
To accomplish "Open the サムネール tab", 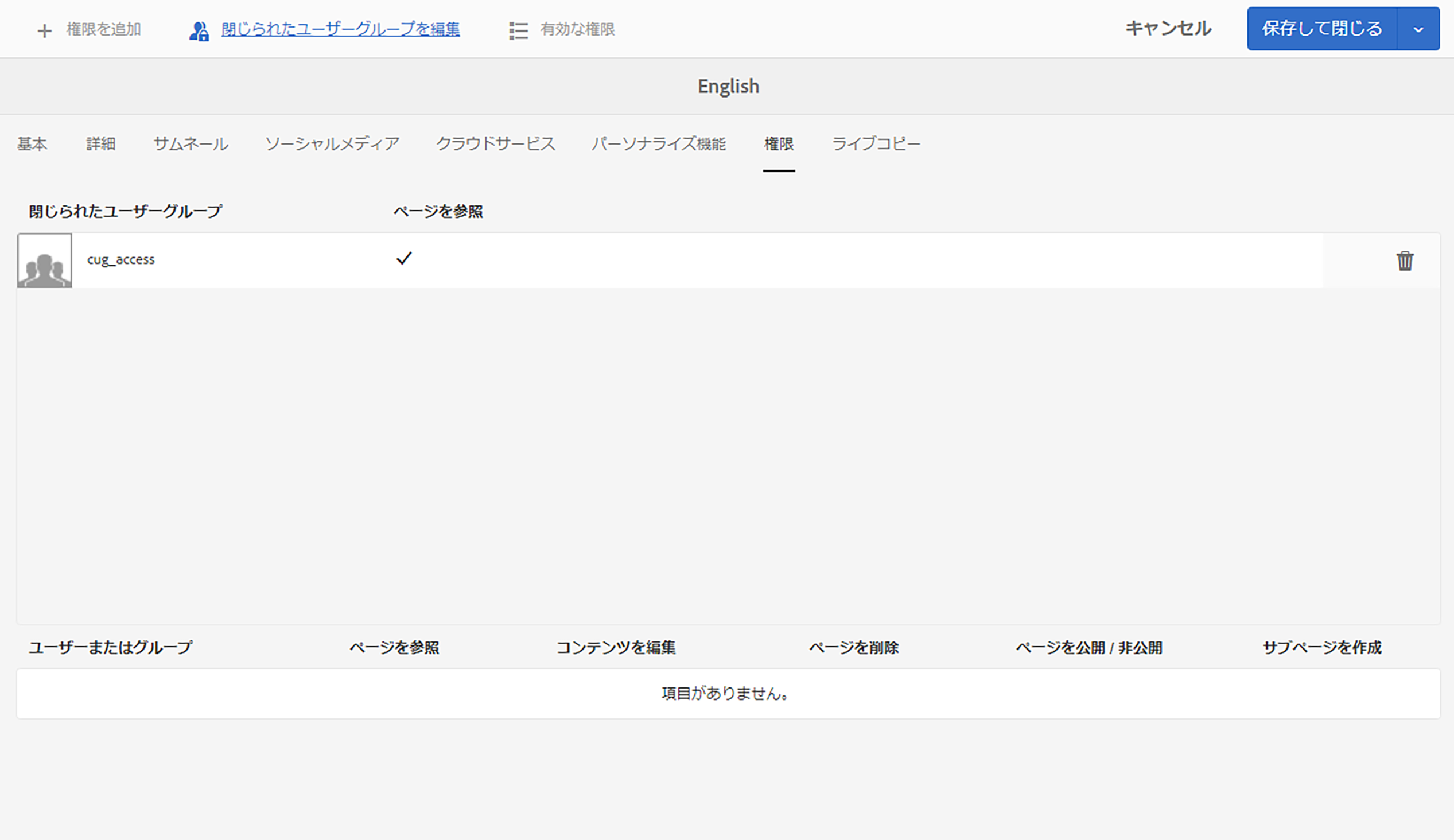I will click(x=191, y=143).
